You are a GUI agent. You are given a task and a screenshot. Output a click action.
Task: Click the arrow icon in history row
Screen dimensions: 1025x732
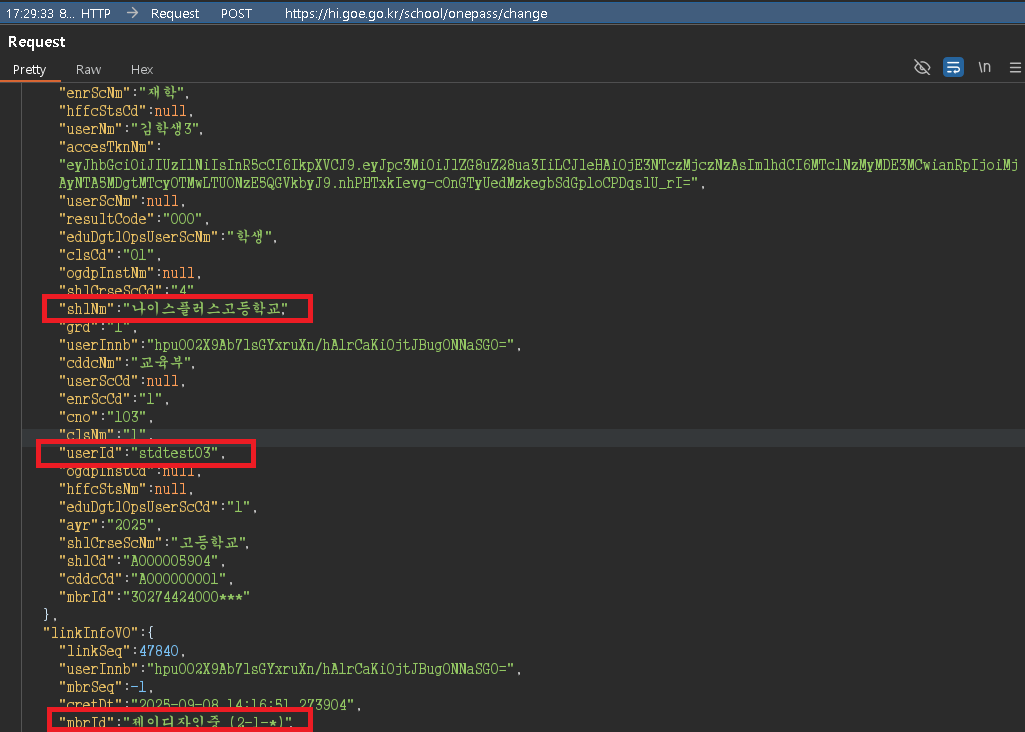click(132, 14)
